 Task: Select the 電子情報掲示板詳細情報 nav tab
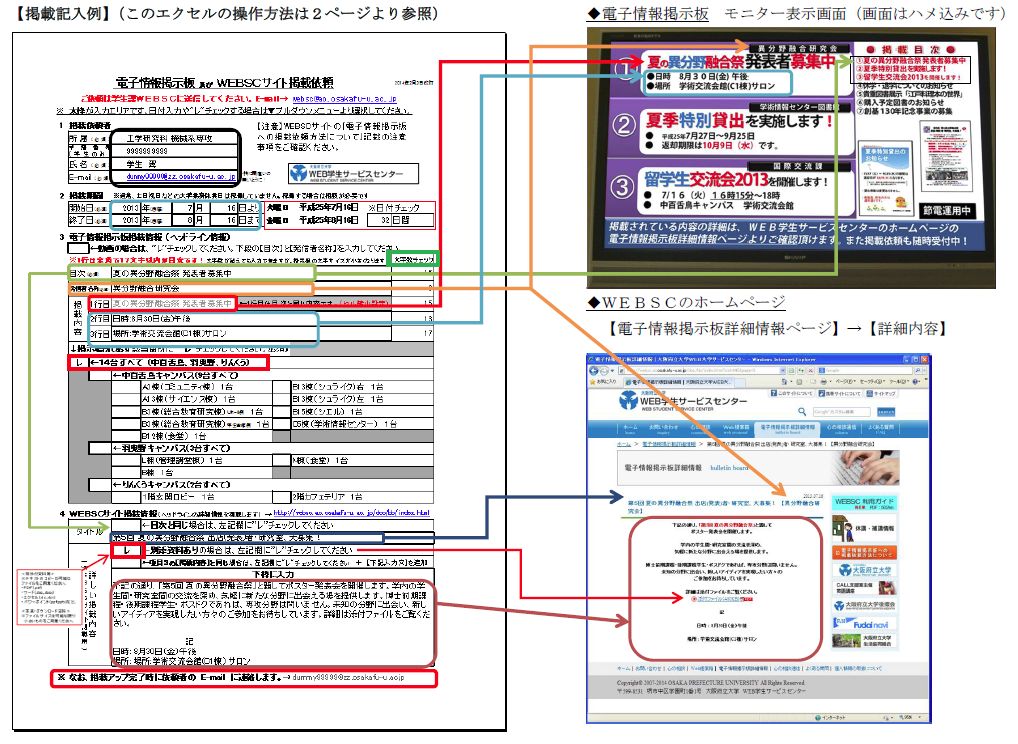[x=787, y=429]
